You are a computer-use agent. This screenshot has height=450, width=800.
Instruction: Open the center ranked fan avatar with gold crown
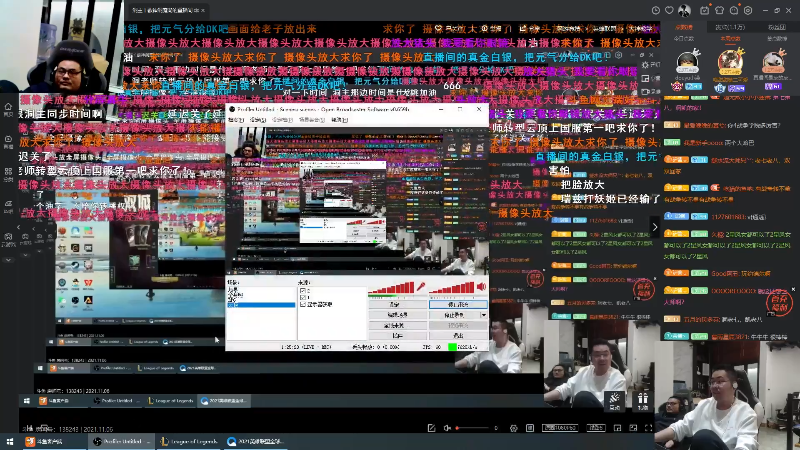point(730,62)
